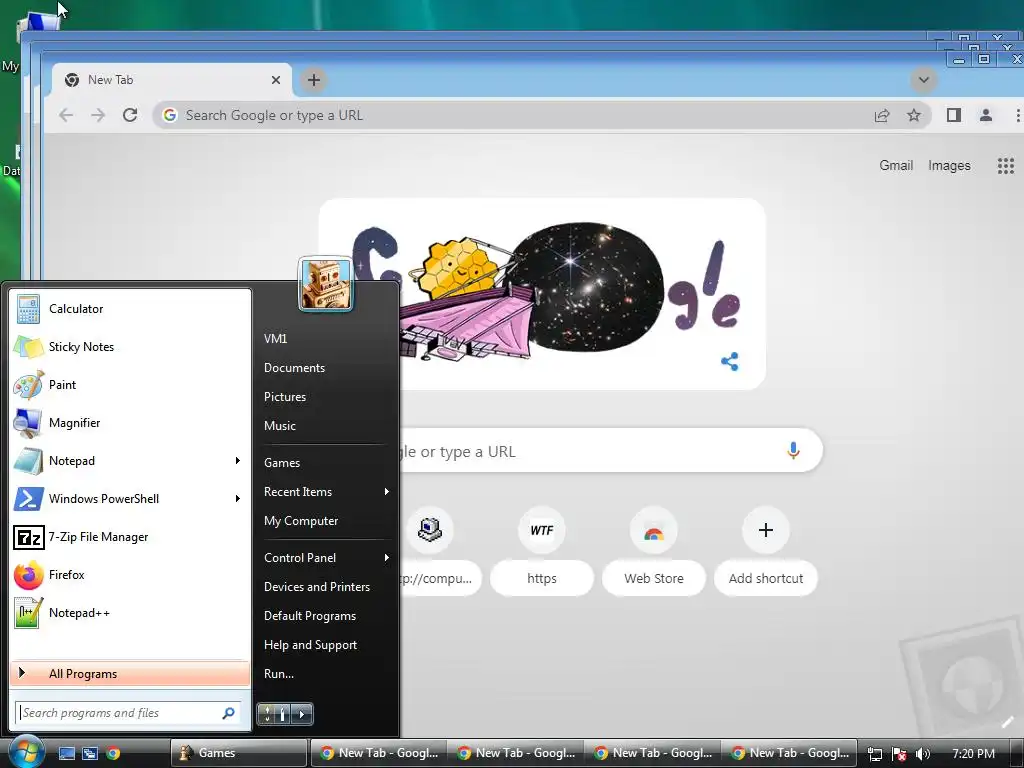Viewport: 1024px width, 768px height.
Task: Click Show Desktop in quick launch
Action: (x=67, y=753)
